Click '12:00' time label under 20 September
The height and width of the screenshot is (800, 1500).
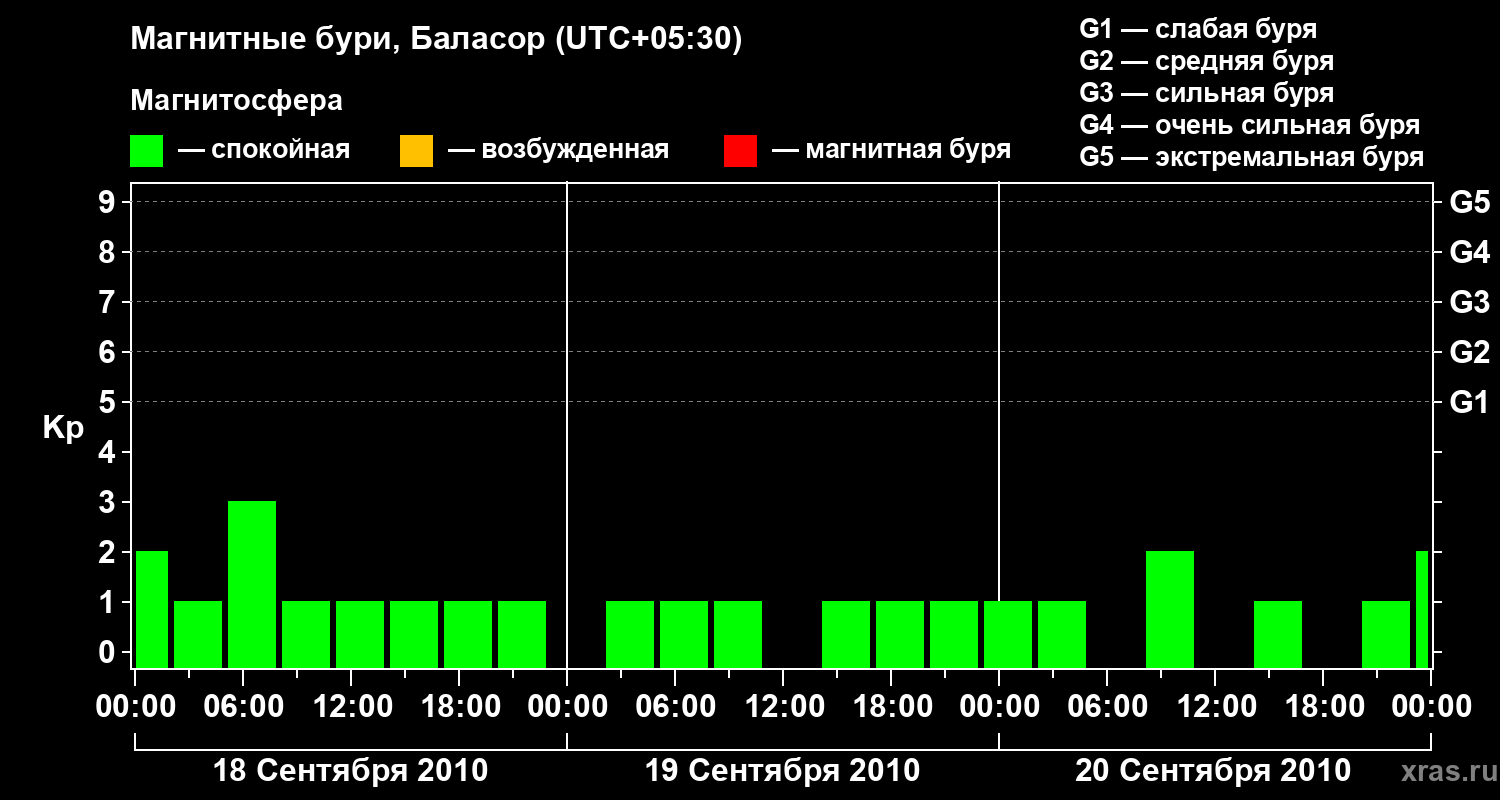coord(1215,707)
